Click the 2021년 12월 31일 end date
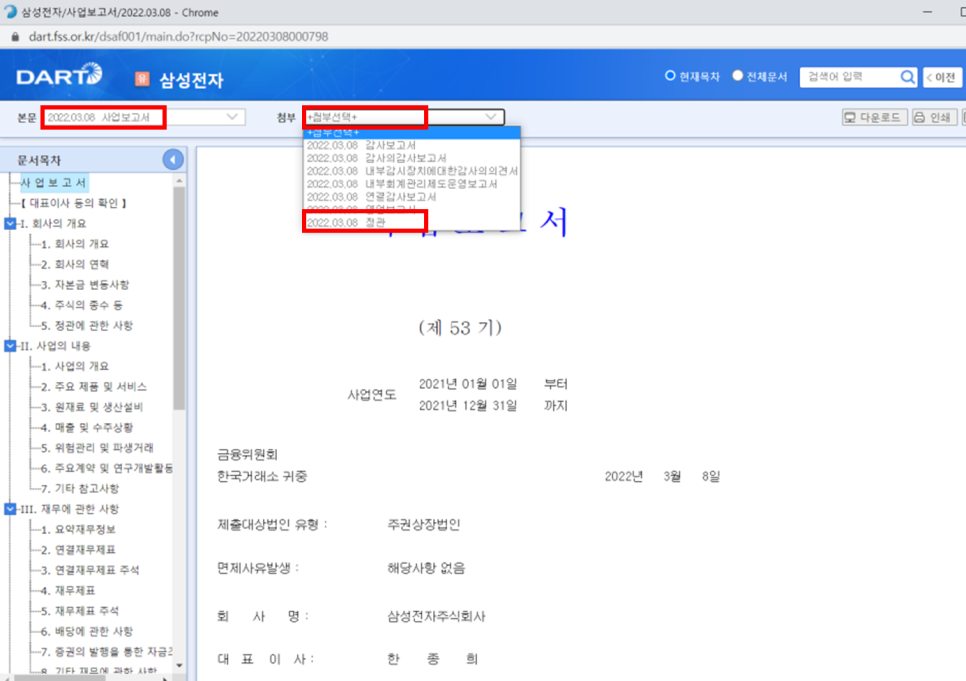Viewport: 966px width, 681px height. (x=468, y=406)
